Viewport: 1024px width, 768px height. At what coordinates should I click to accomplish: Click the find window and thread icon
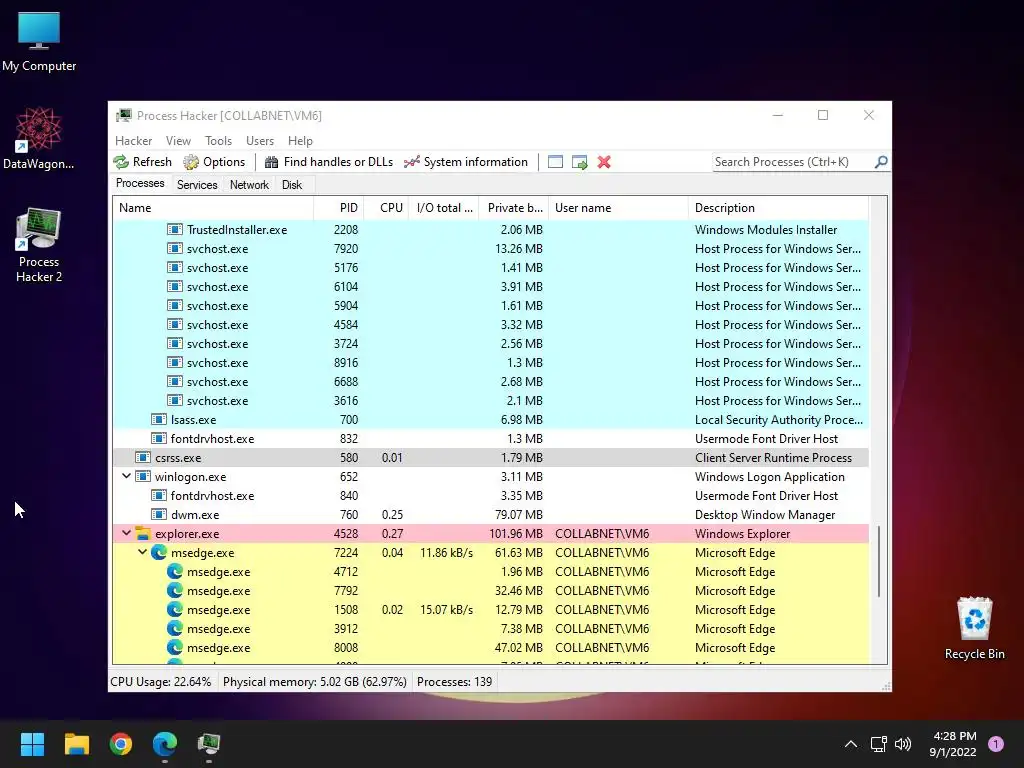tap(579, 162)
